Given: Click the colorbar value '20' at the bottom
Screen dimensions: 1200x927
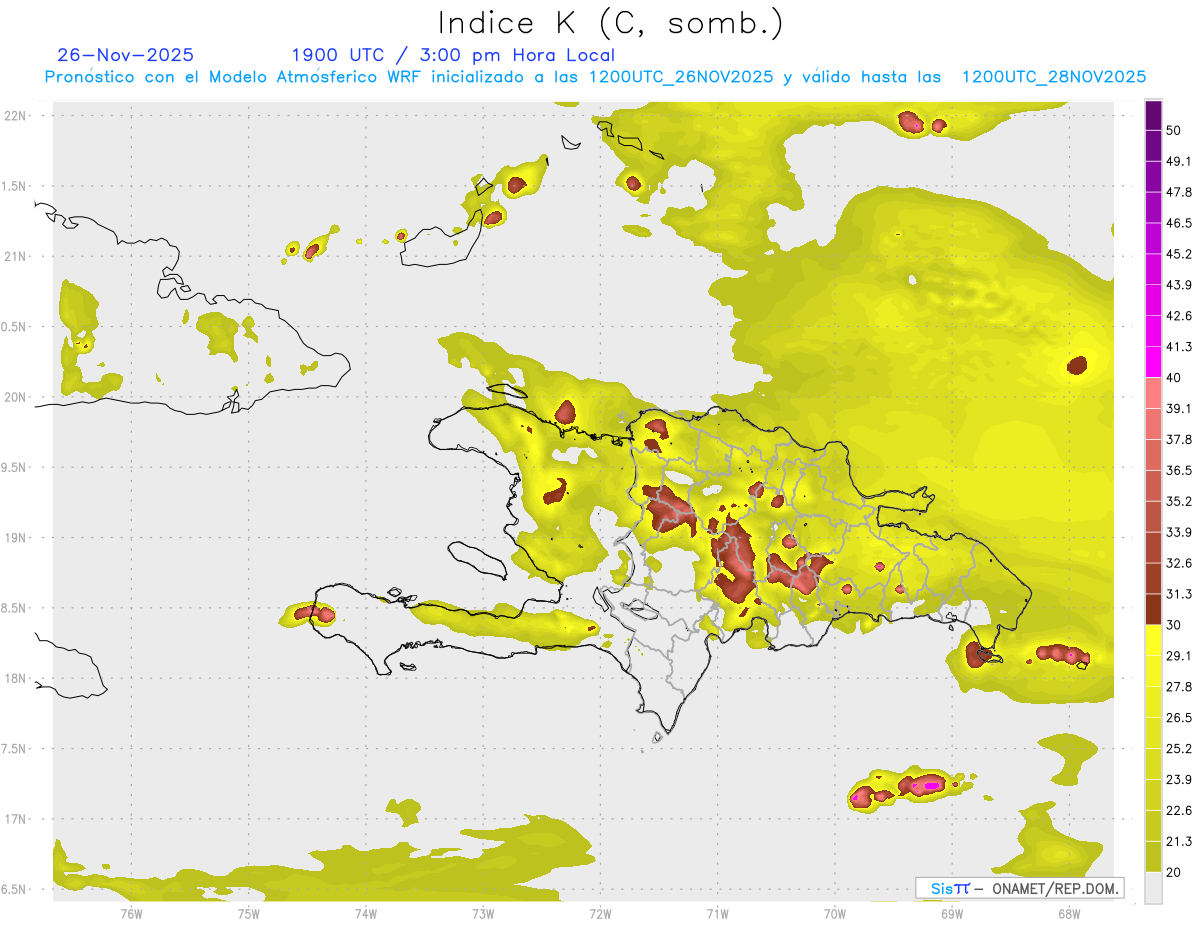Looking at the screenshot, I should click(x=1175, y=872).
